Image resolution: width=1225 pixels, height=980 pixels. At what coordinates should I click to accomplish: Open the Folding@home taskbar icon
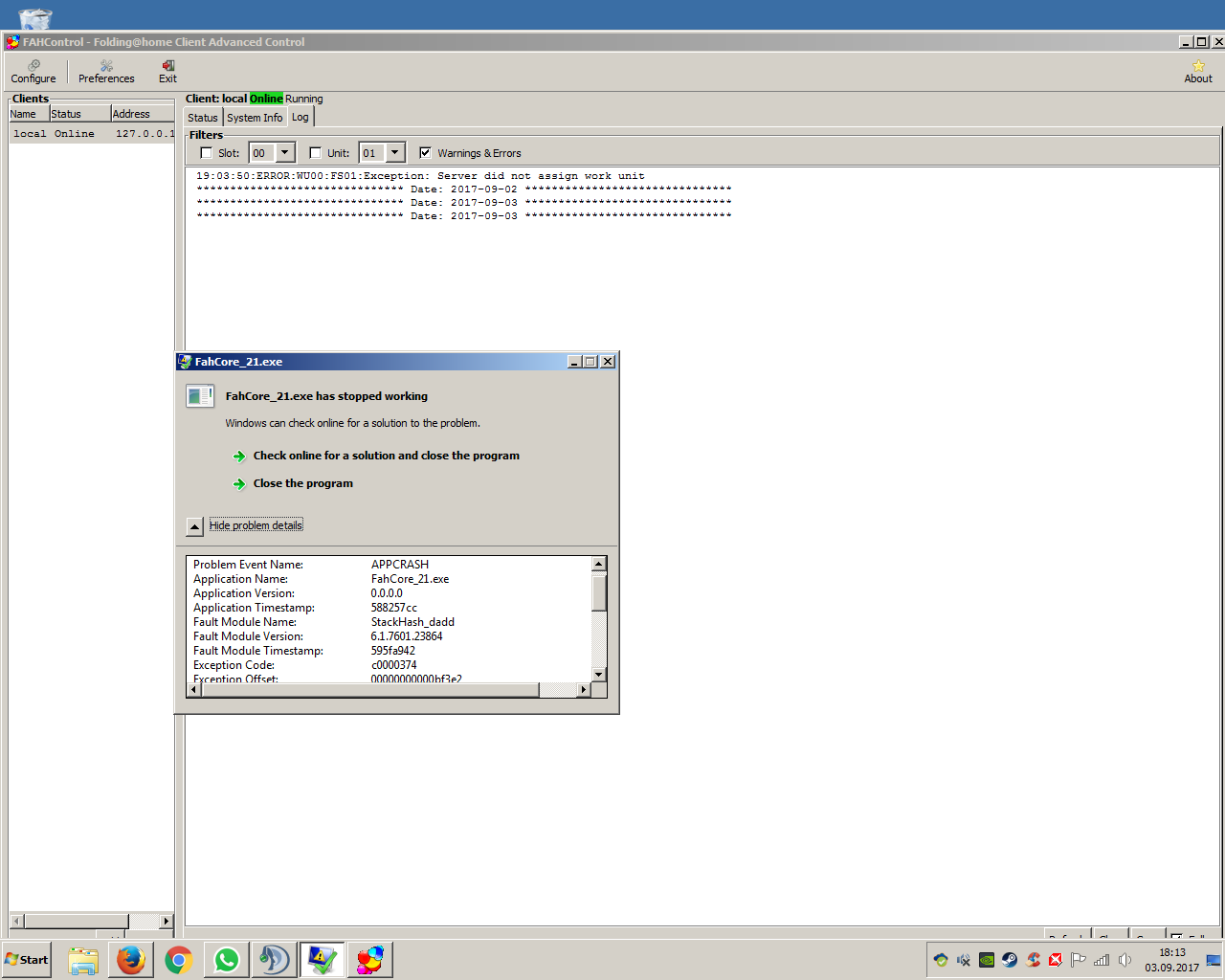370,959
